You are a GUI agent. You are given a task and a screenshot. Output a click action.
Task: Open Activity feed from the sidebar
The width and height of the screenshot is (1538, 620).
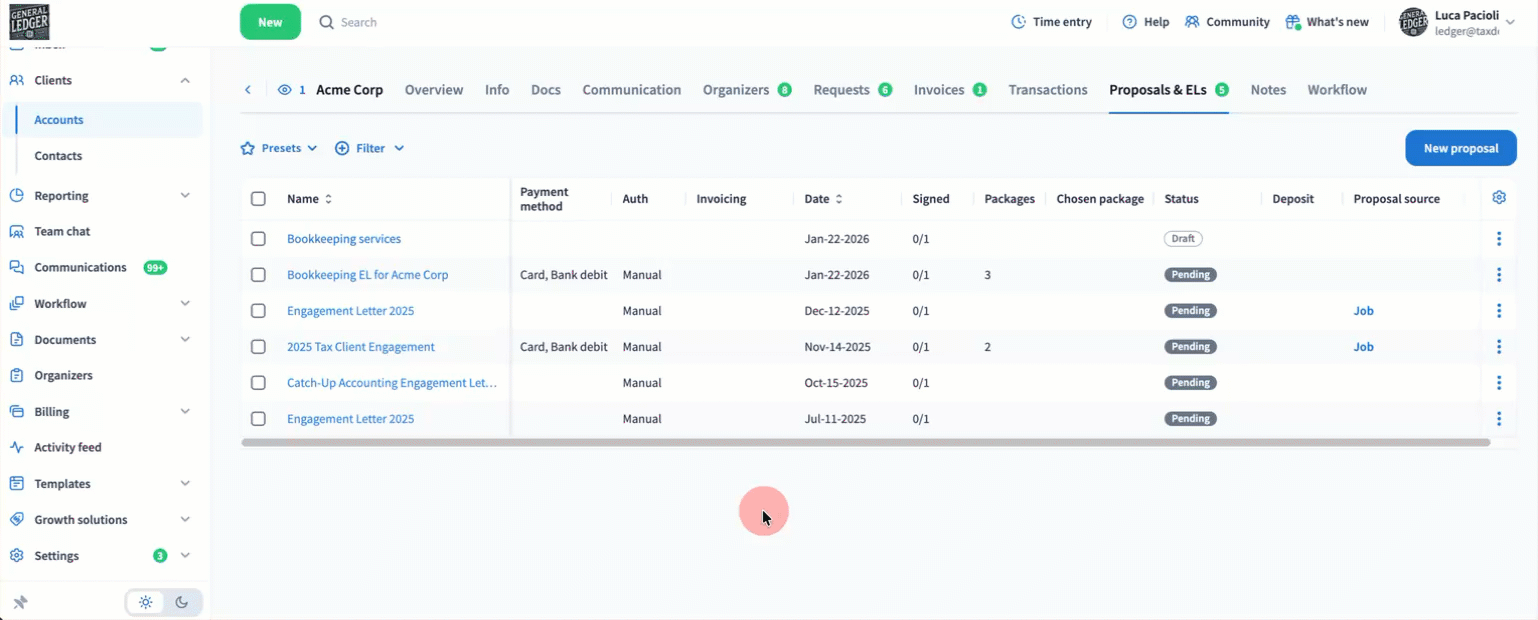67,448
